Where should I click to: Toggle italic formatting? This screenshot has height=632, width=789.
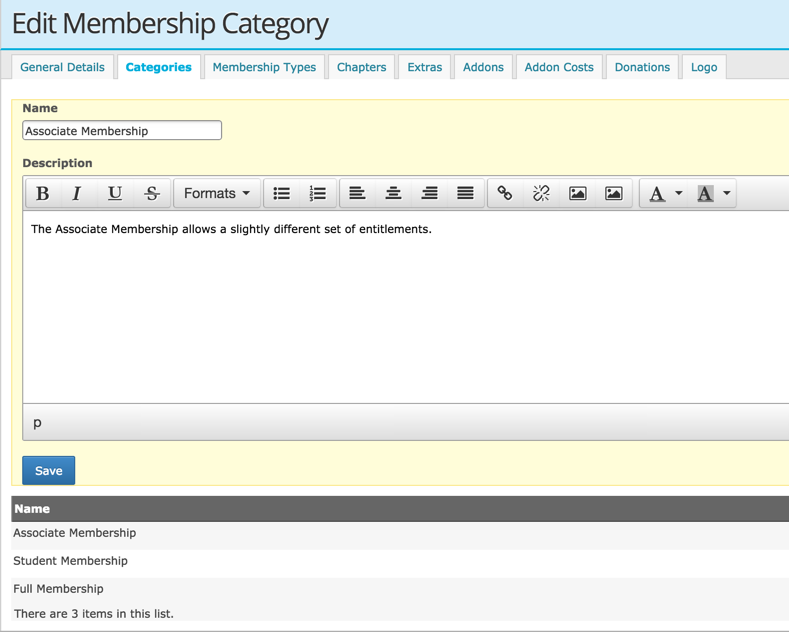(x=78, y=193)
